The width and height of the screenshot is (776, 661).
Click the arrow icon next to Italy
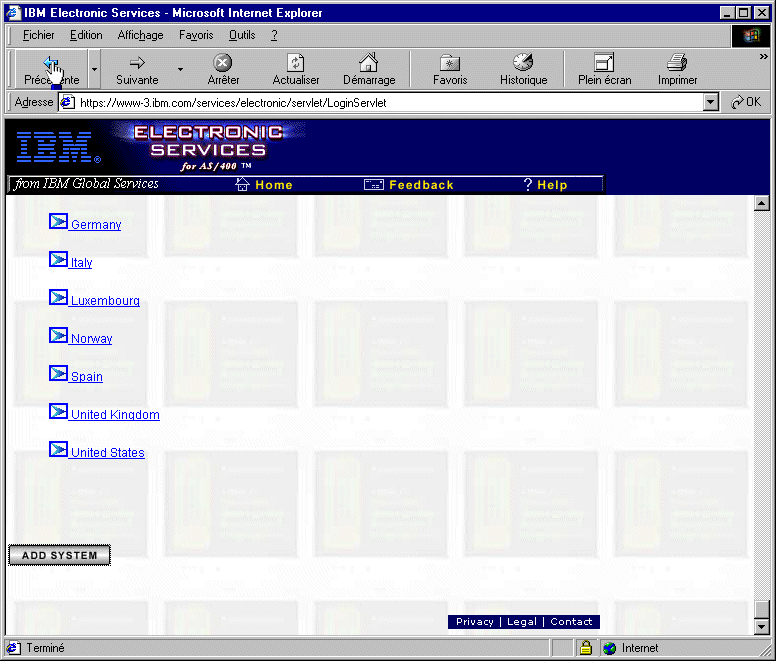(58, 259)
